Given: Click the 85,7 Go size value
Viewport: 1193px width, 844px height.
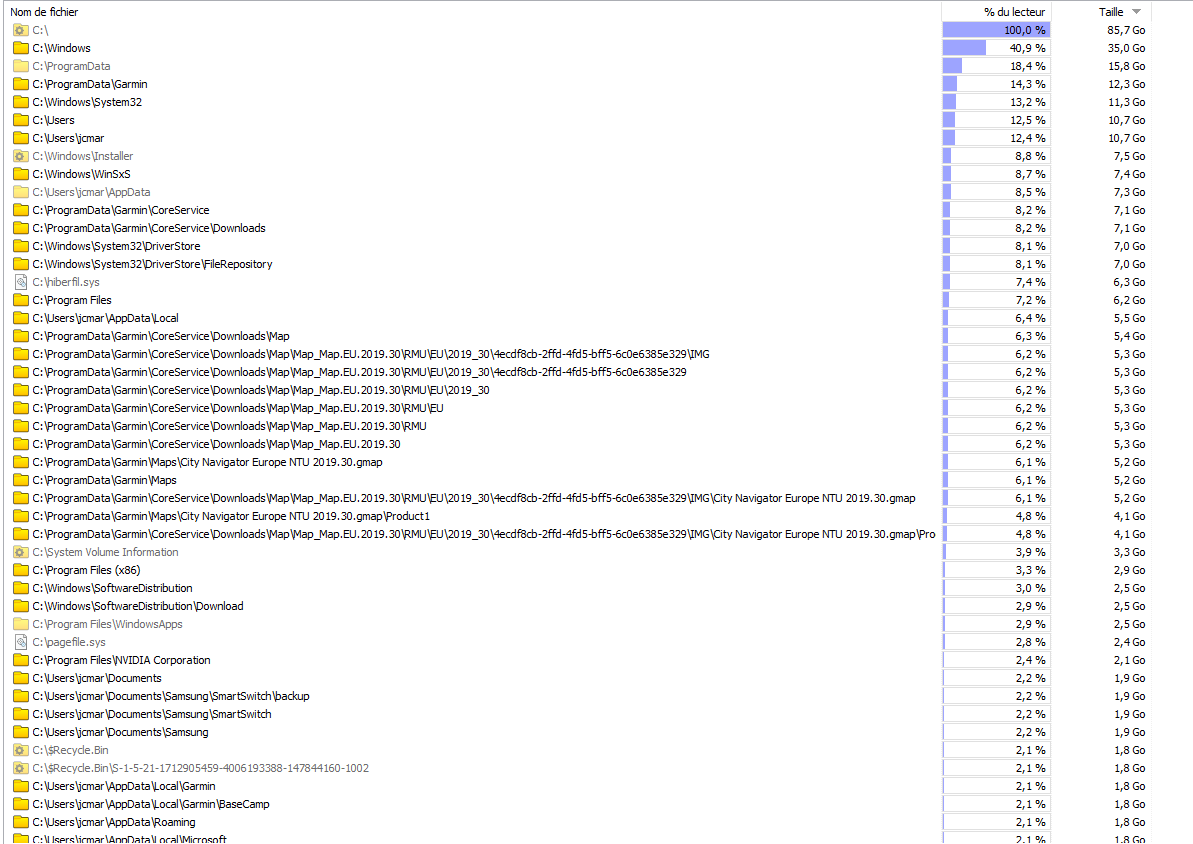Looking at the screenshot, I should pos(1126,30).
